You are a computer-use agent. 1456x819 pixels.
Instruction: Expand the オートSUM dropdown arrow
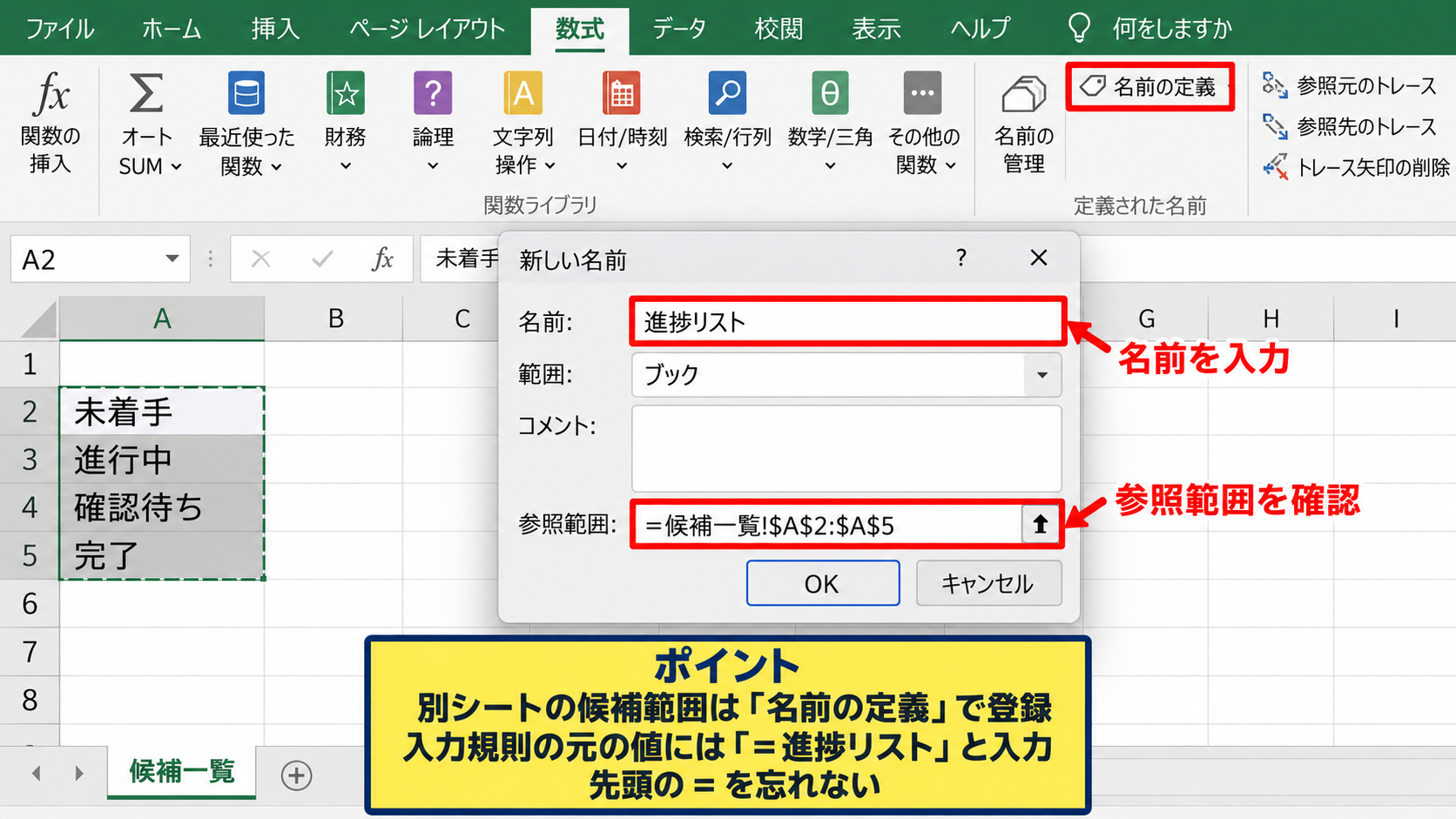[x=176, y=166]
